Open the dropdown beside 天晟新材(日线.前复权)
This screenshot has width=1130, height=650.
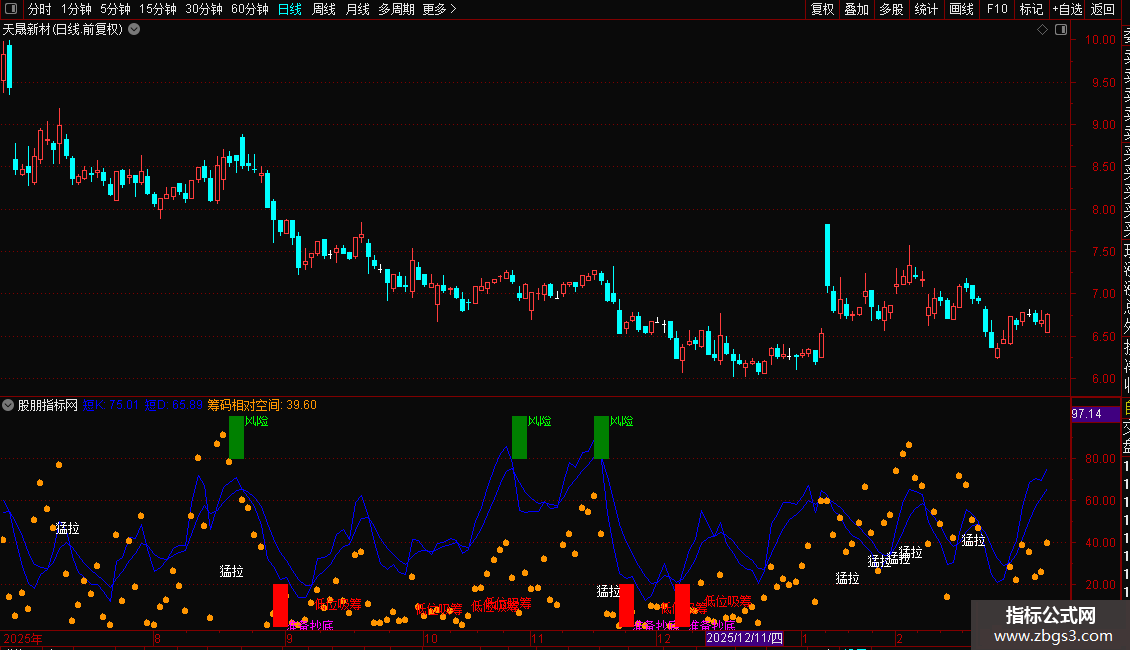point(134,30)
